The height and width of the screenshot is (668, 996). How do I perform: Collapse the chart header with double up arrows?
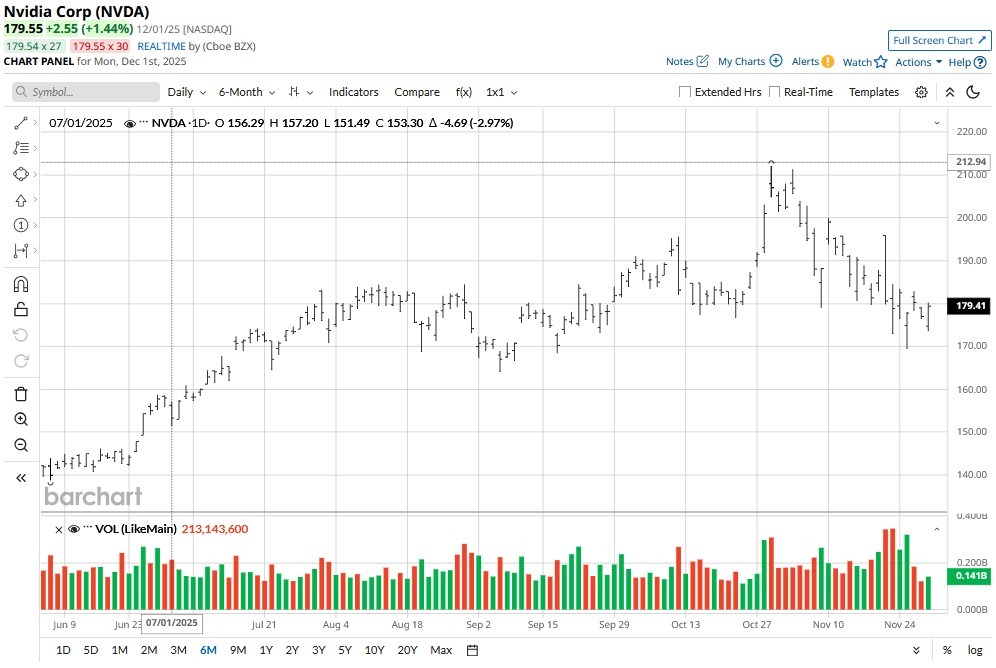tap(950, 92)
